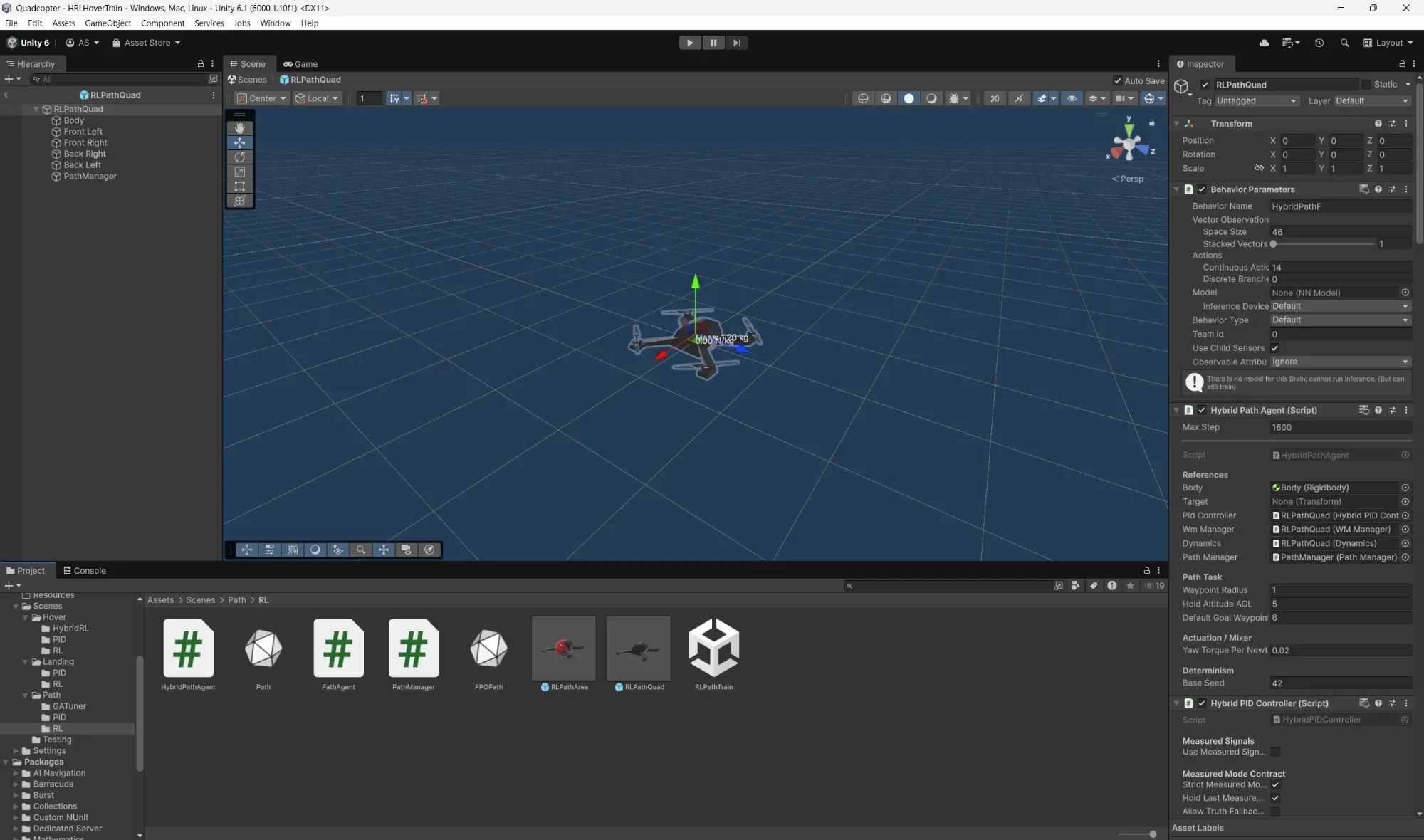Collapse RLPathQuad in the hierarchy tree

click(36, 110)
